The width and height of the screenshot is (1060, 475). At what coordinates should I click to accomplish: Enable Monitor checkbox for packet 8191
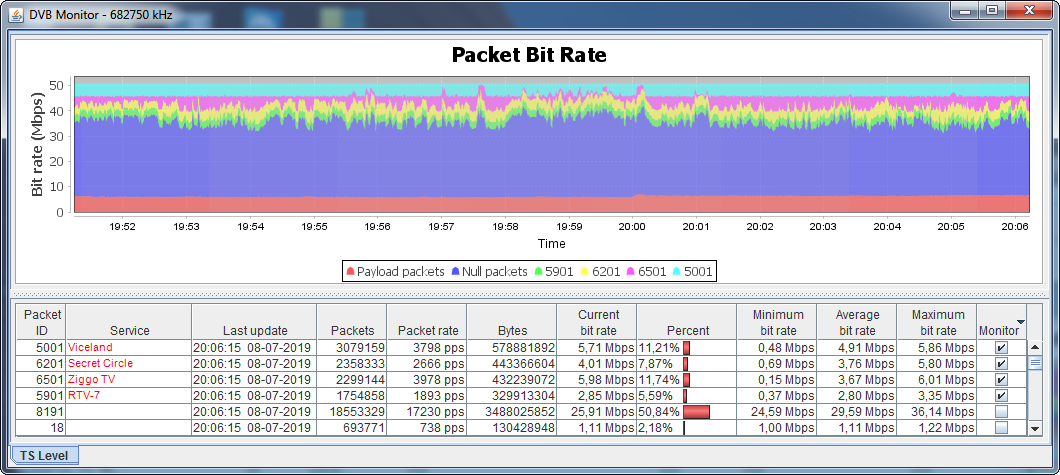tap(1001, 412)
